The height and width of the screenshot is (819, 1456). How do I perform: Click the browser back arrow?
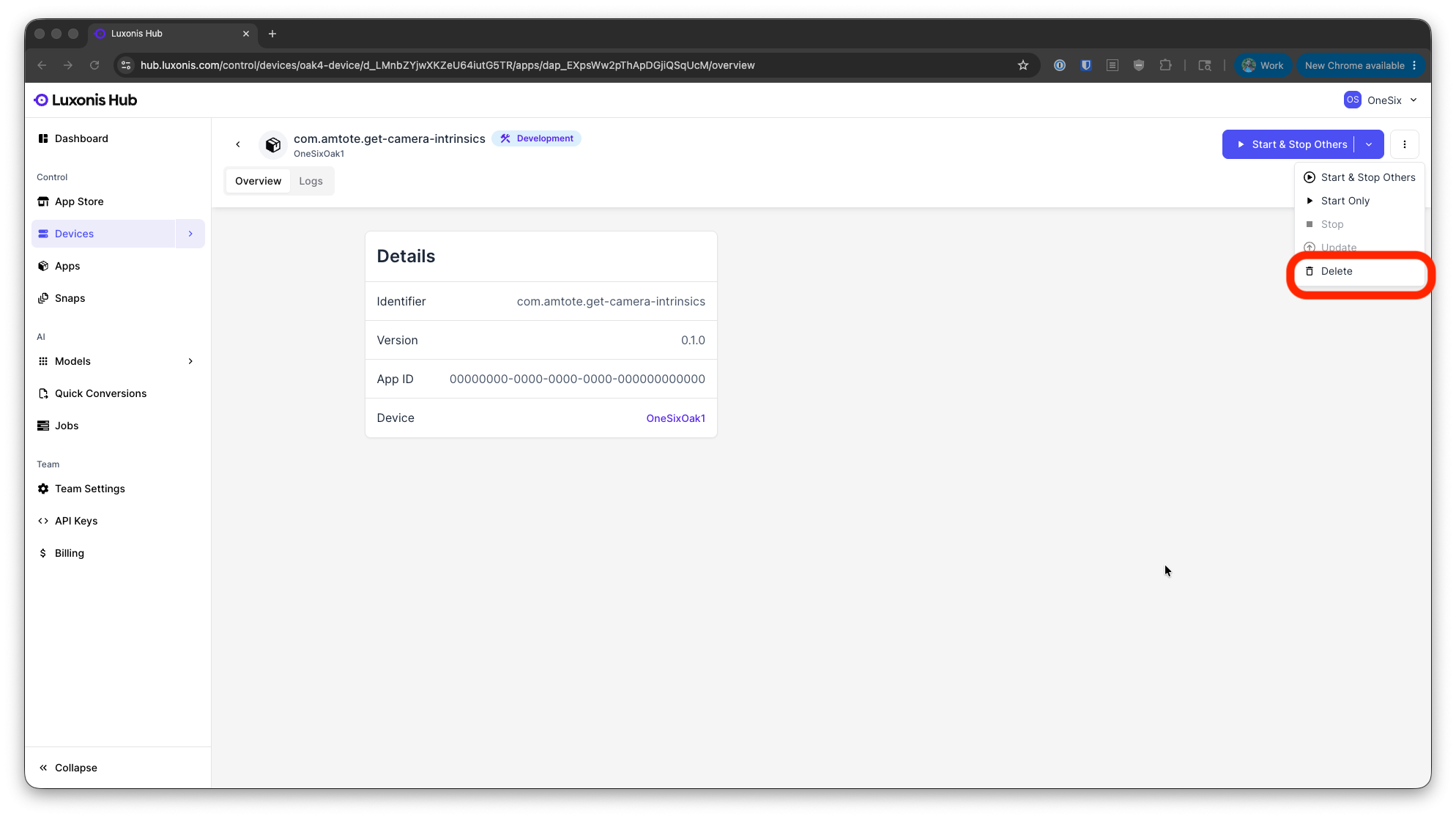click(42, 65)
